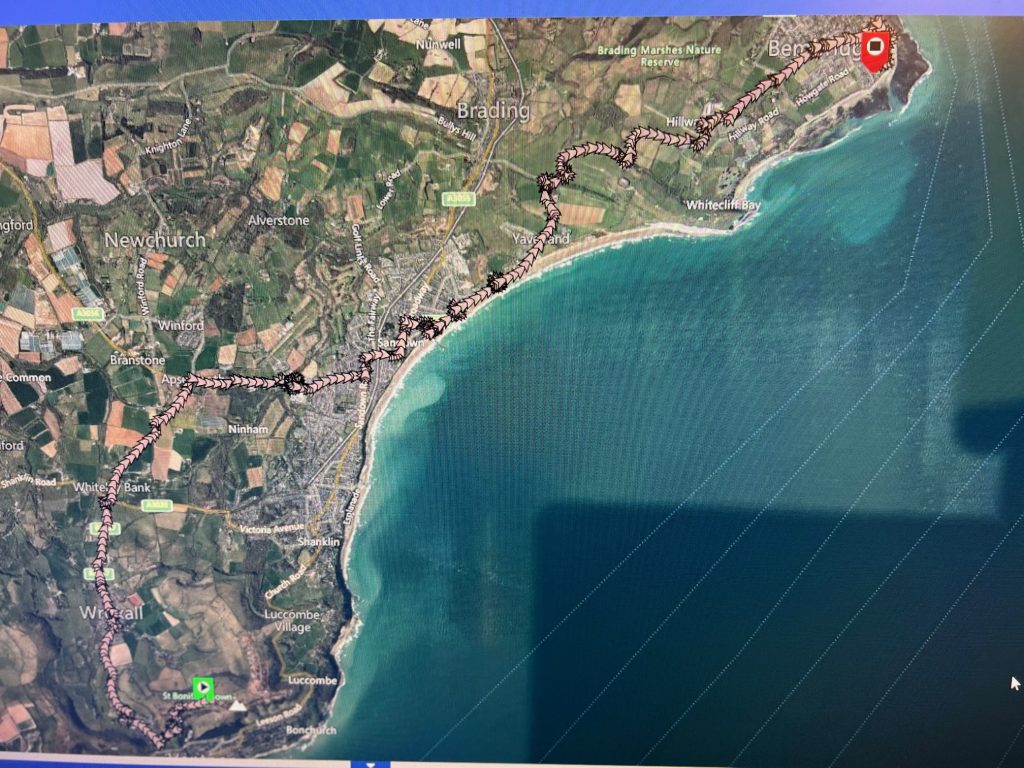Click the green start-of-track play marker
The image size is (1024, 768).
click(203, 688)
